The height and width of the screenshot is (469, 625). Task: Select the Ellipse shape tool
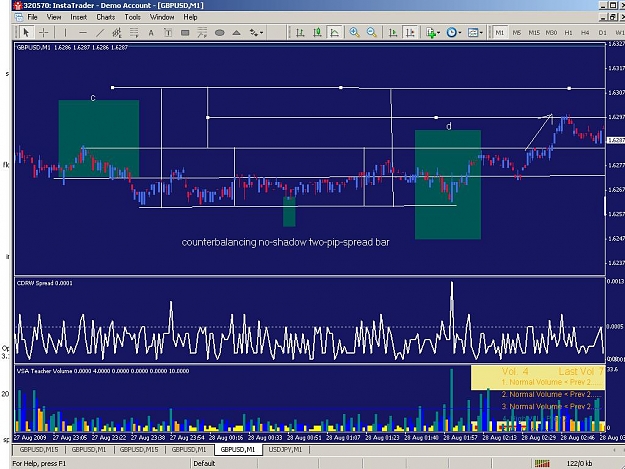[x=220, y=33]
